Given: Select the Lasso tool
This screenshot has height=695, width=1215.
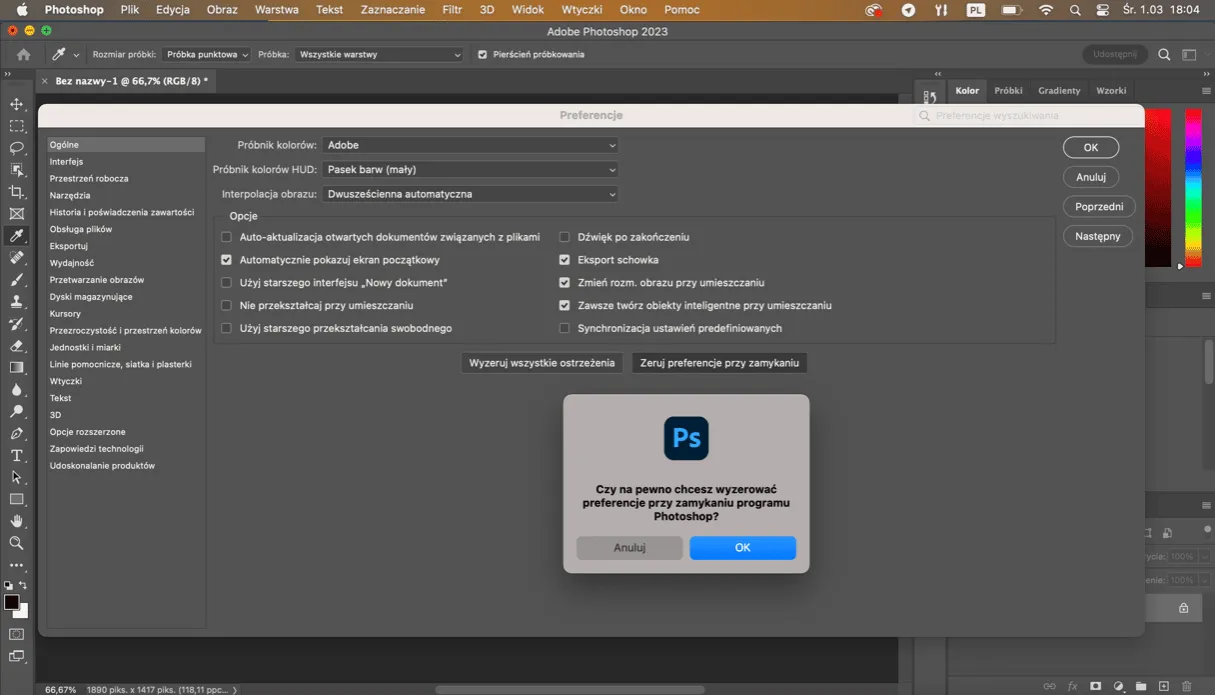Looking at the screenshot, I should point(15,148).
